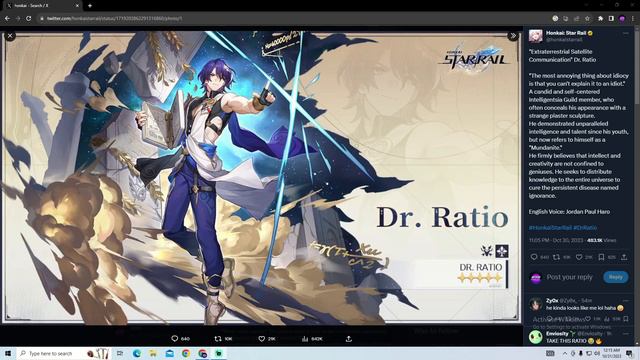Share icon in the post sidebar

click(624, 257)
